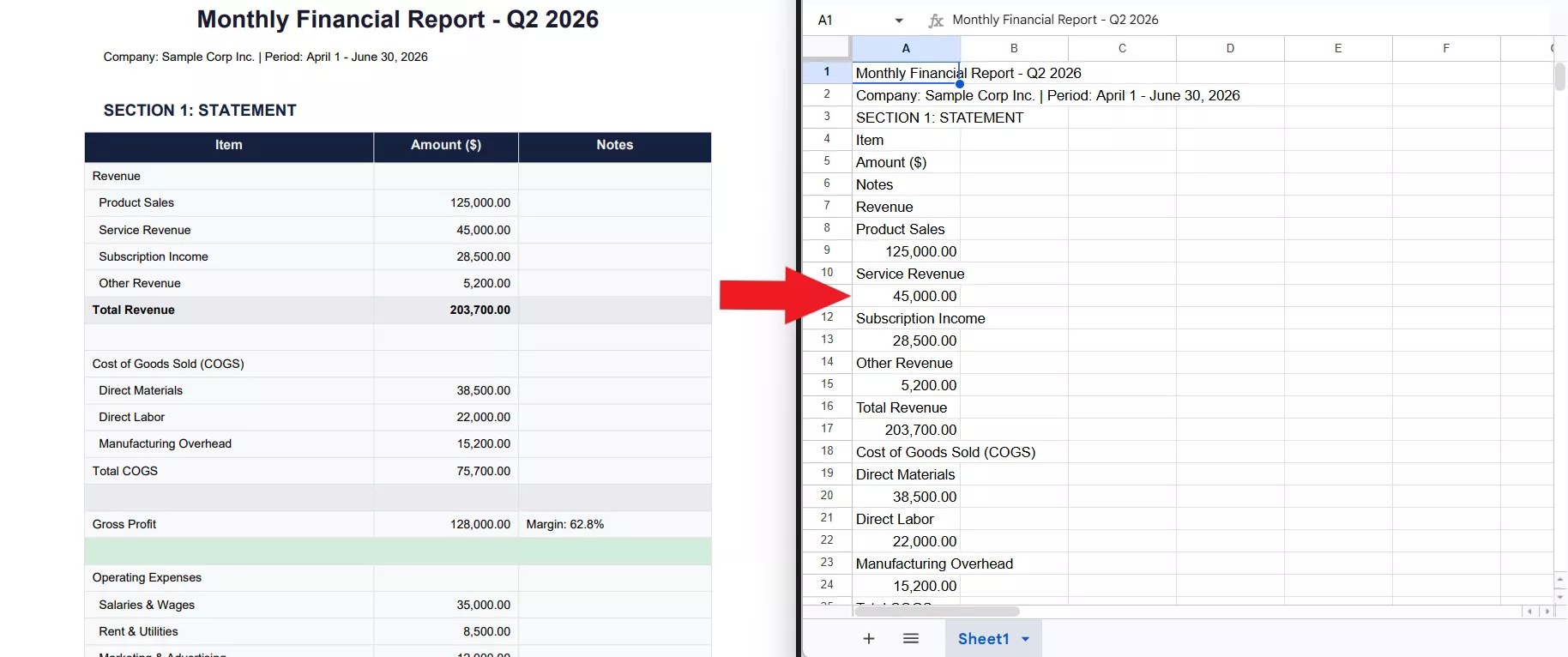This screenshot has width=1568, height=657.
Task: Click the scroll left arrow button
Action: click(1530, 612)
